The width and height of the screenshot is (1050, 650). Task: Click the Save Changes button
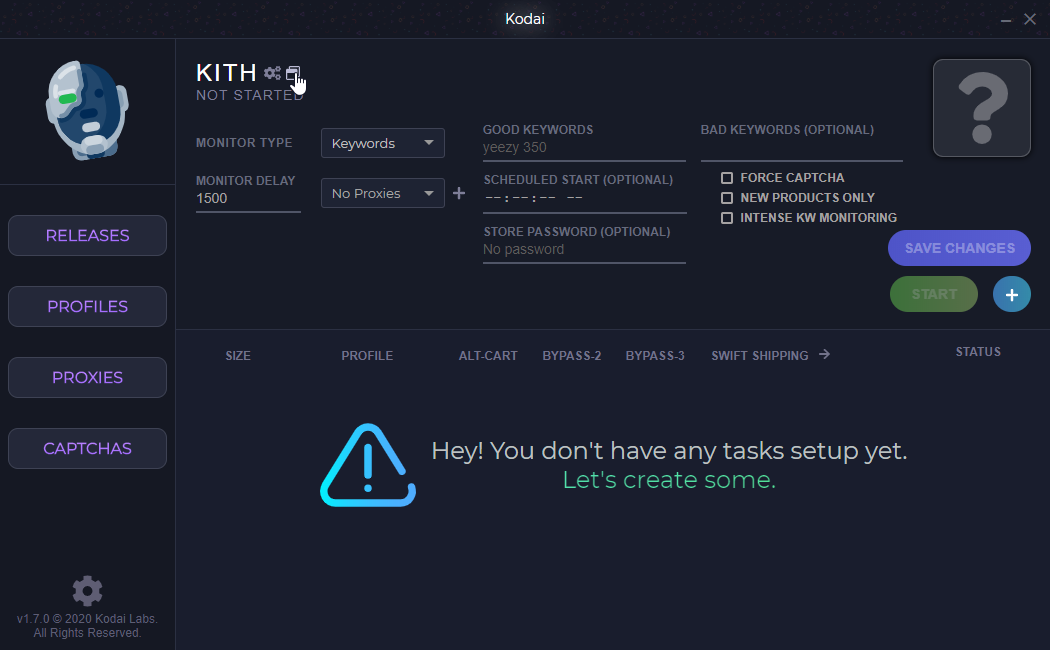click(x=959, y=248)
